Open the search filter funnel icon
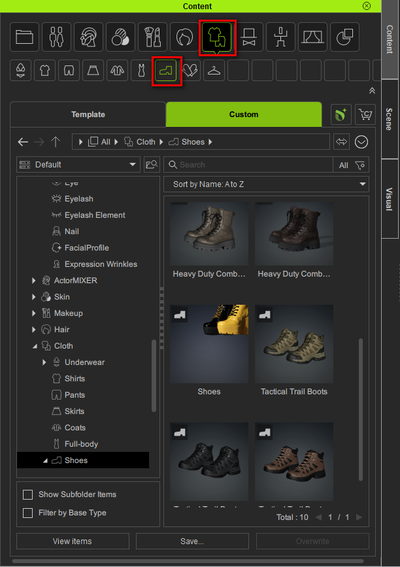Image resolution: width=400 pixels, height=567 pixels. coord(360,165)
